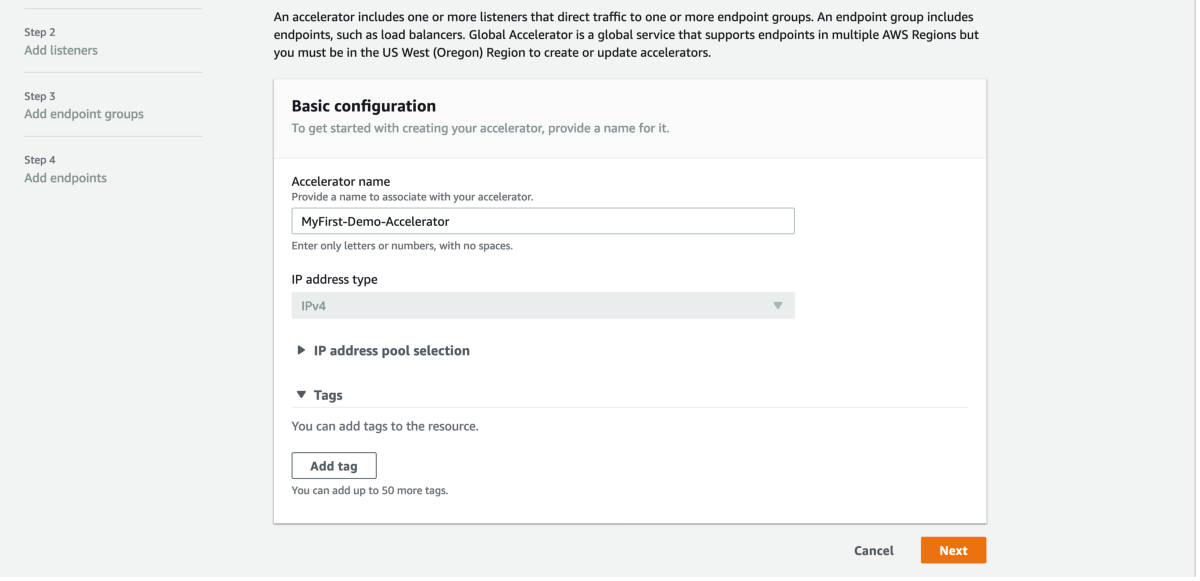Navigate to Step 3 Add endpoint groups
This screenshot has width=1200, height=581.
coord(83,114)
